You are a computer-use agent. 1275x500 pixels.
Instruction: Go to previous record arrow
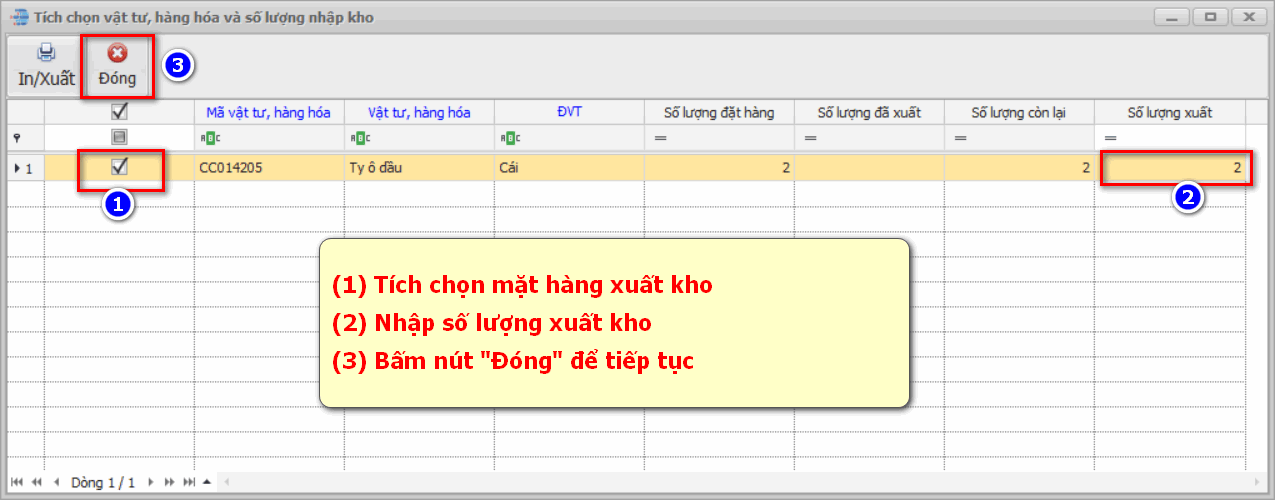point(56,482)
